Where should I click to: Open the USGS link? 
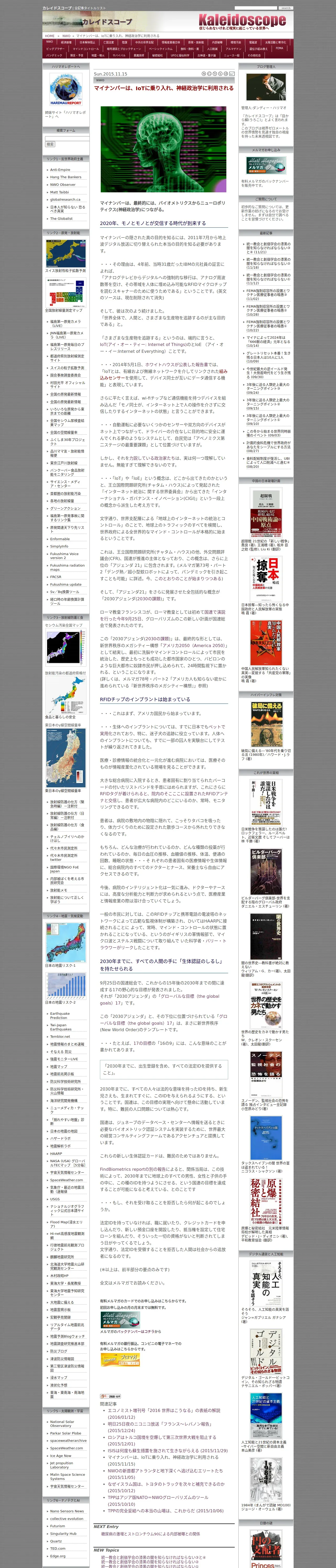tap(55, 1199)
